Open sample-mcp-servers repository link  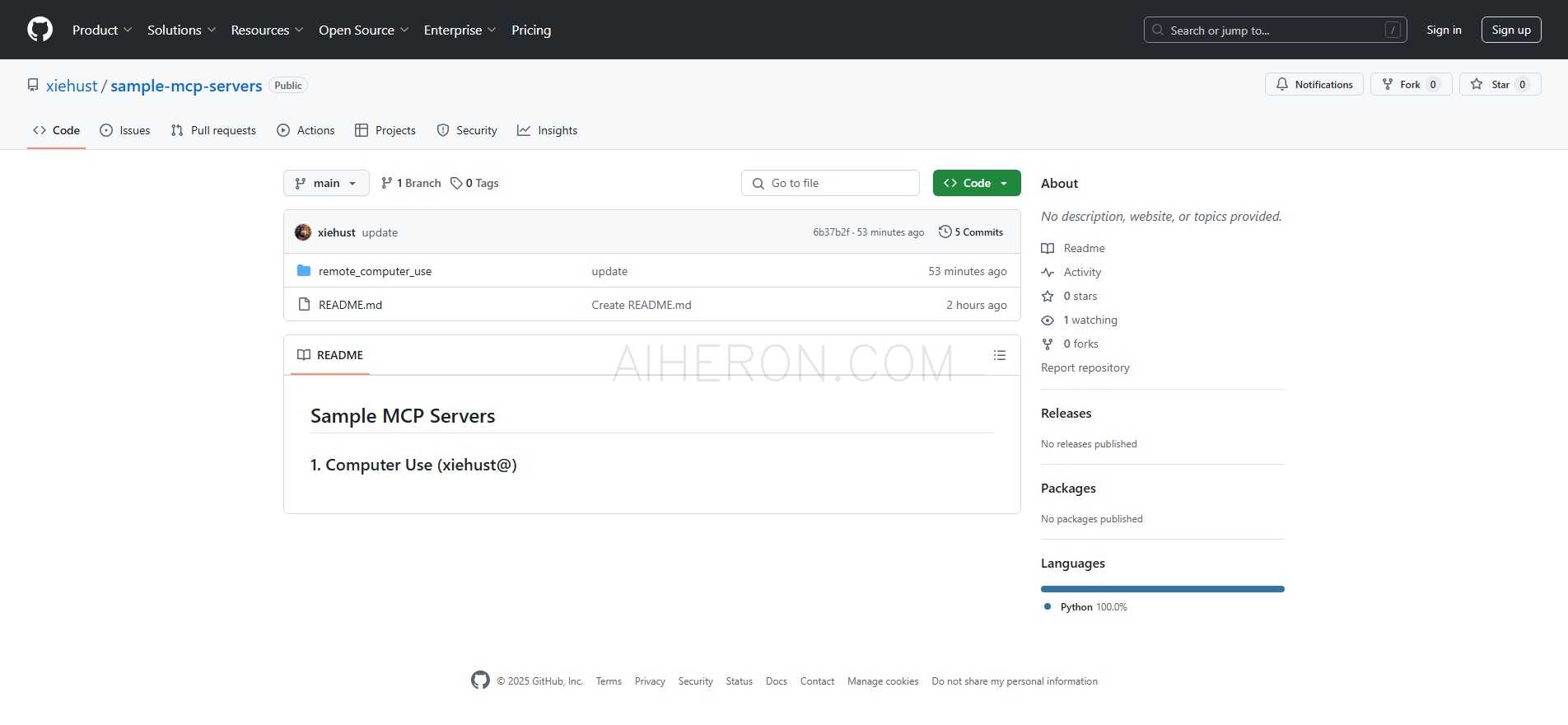[x=186, y=86]
